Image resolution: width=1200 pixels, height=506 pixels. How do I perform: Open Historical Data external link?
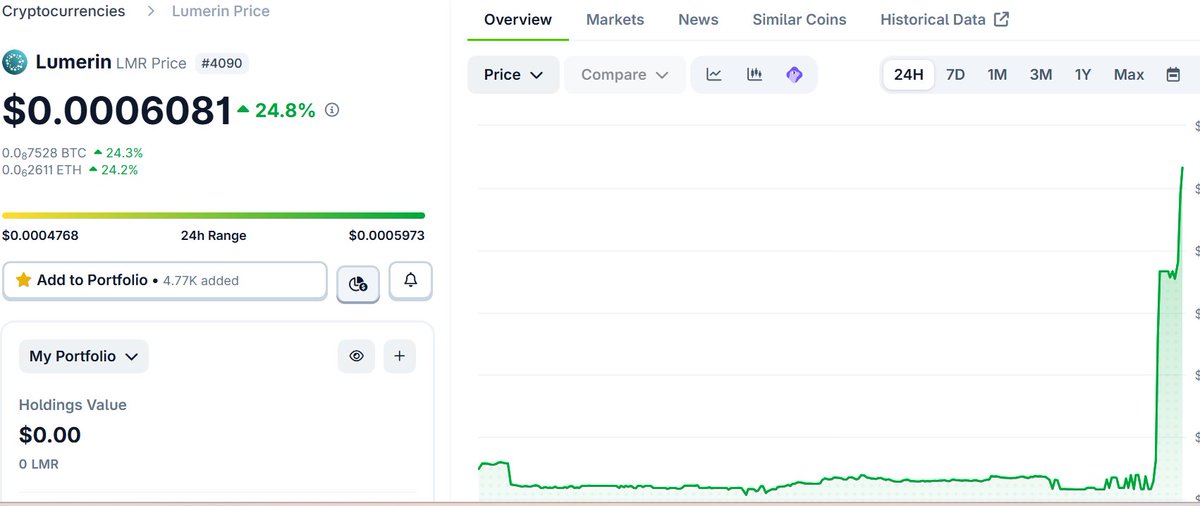(x=944, y=20)
